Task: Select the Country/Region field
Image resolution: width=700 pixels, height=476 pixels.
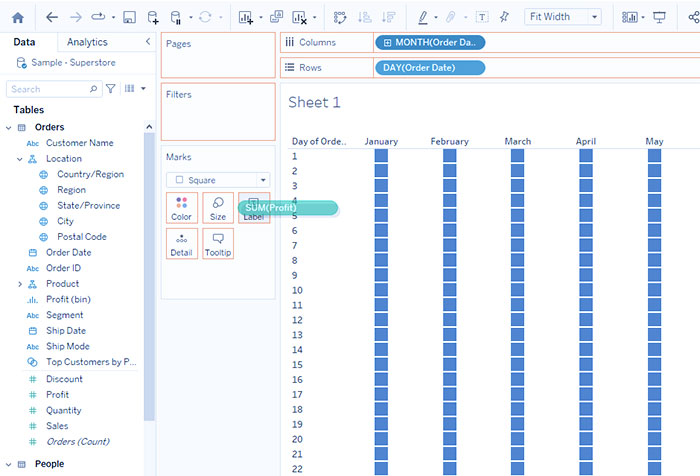Action: coord(90,174)
